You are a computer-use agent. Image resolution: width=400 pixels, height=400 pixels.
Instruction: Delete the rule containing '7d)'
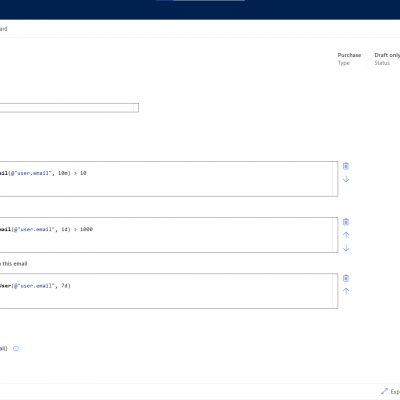(x=346, y=278)
